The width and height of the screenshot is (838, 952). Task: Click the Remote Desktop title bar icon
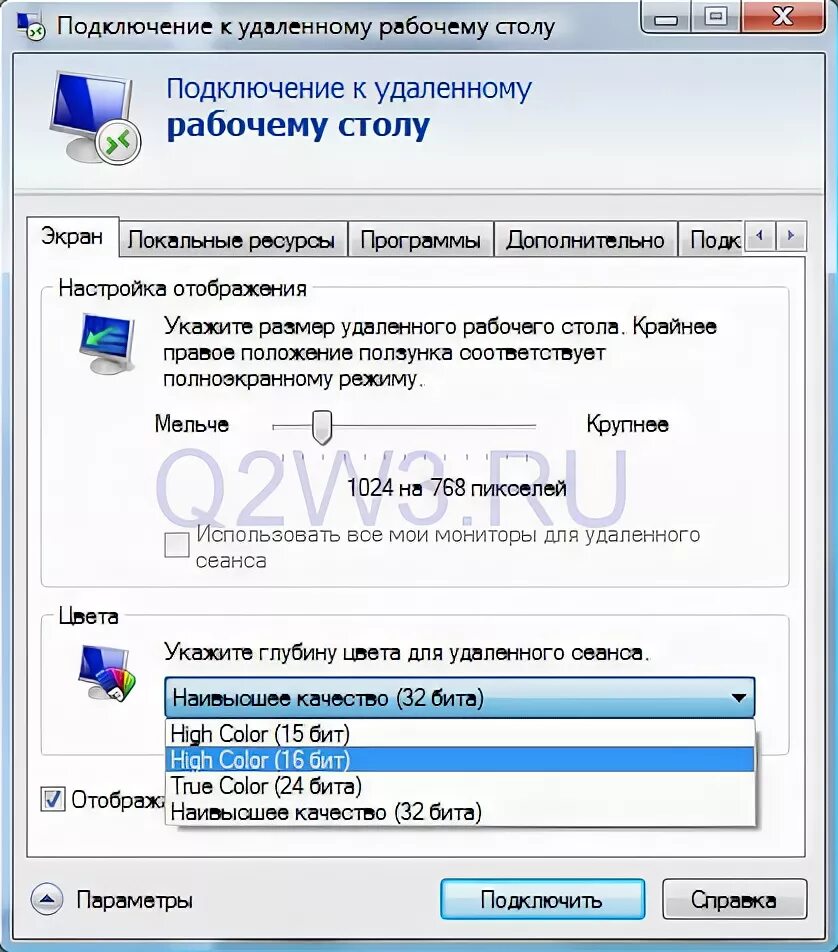31,26
